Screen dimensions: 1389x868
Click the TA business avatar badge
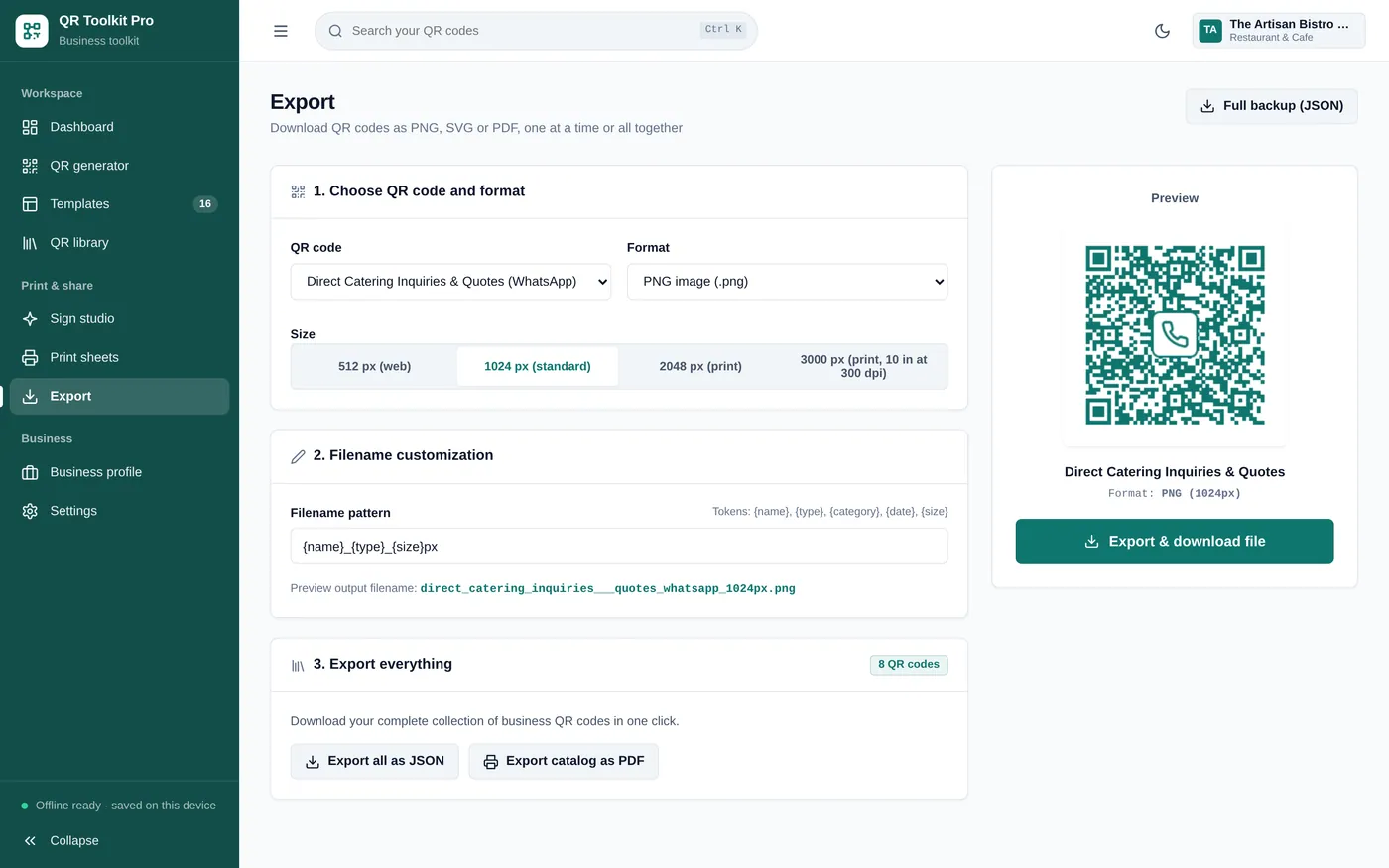(x=1210, y=30)
